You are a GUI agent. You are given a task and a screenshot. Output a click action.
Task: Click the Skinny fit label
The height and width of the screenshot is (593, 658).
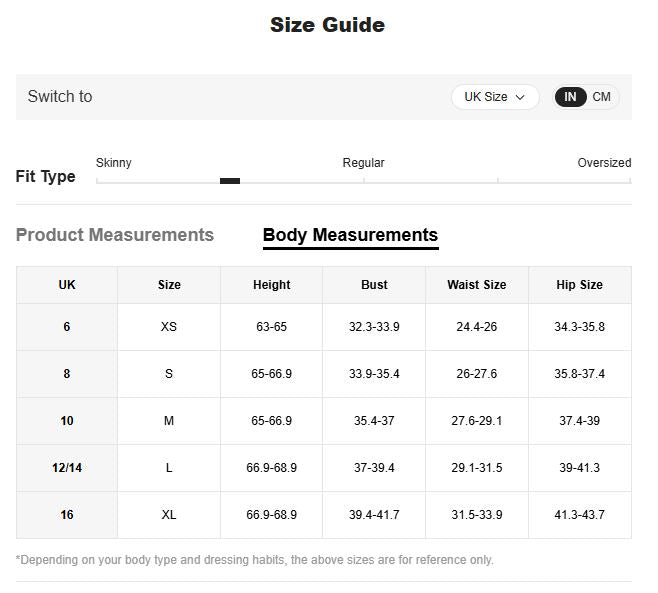(114, 163)
